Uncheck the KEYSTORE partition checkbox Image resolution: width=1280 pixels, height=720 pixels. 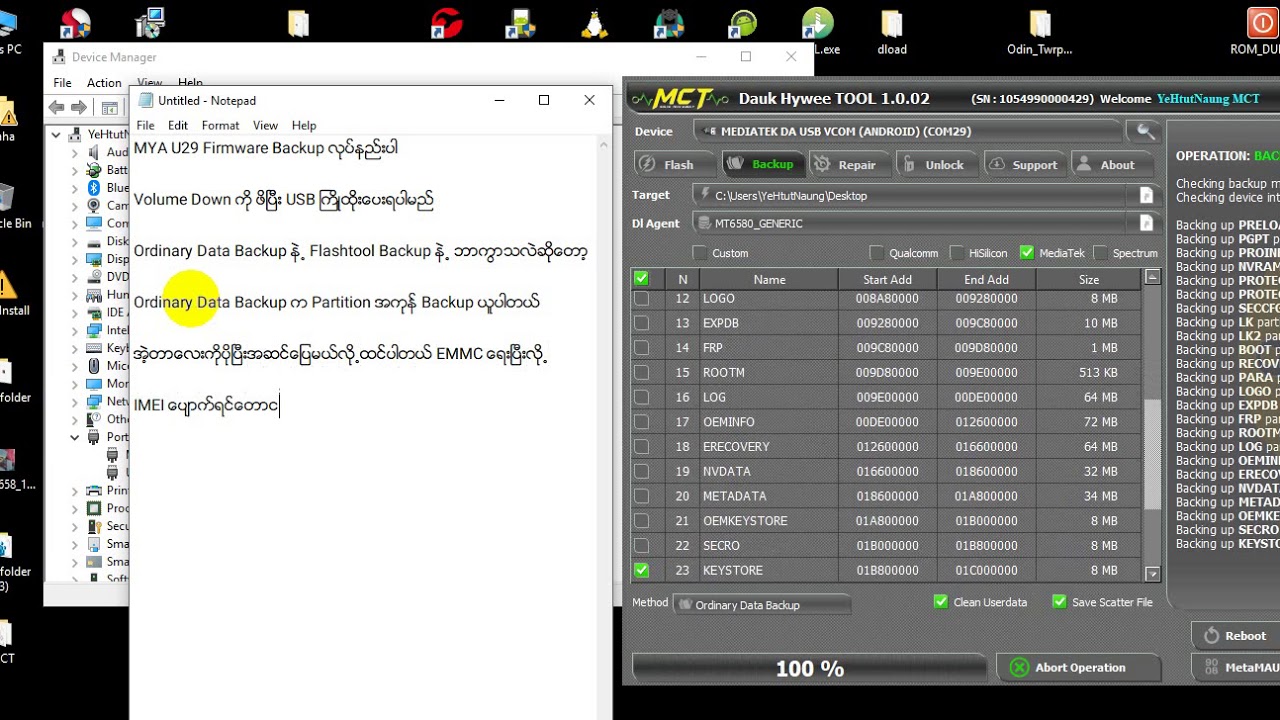641,570
